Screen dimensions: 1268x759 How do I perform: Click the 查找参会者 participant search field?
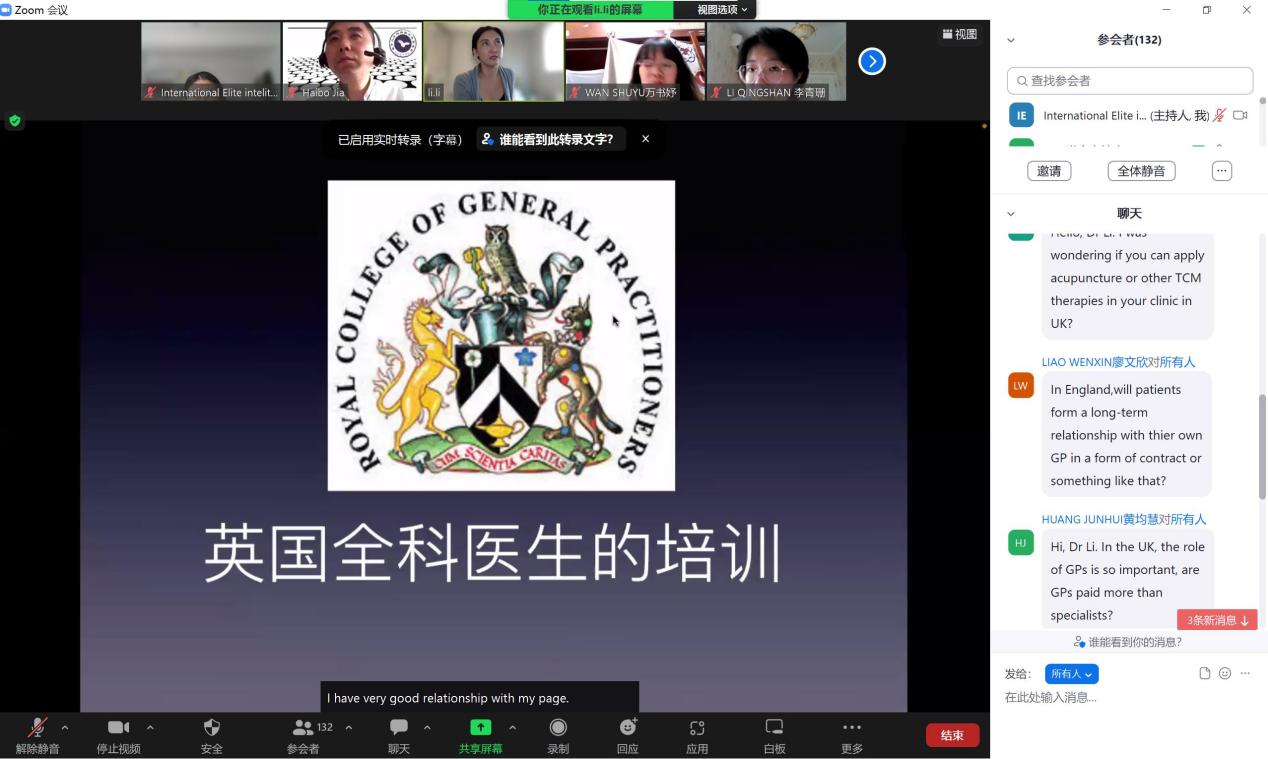click(1130, 80)
